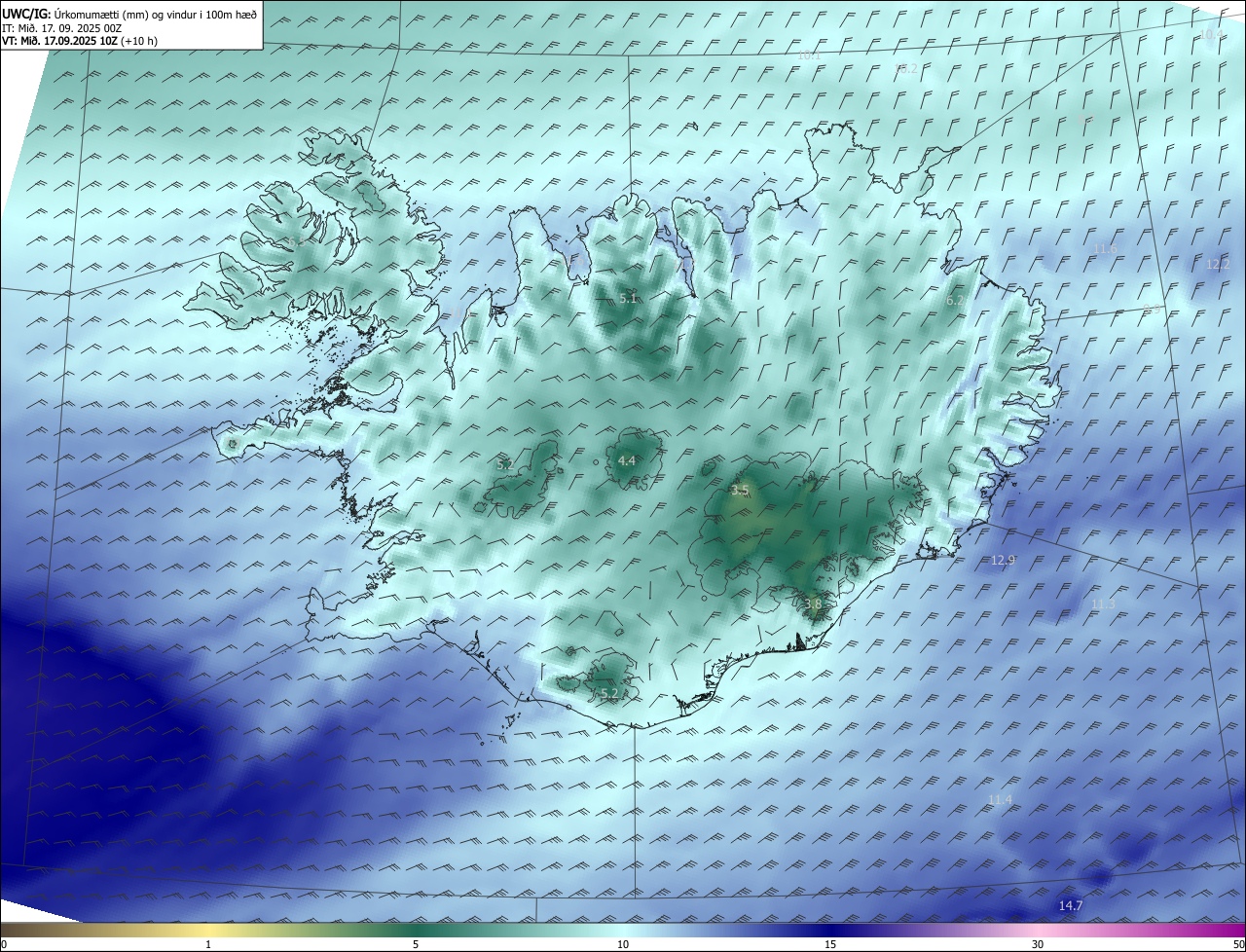Click the 5 tick on the color scale
Screen dimensions: 1246x952
tap(416, 944)
